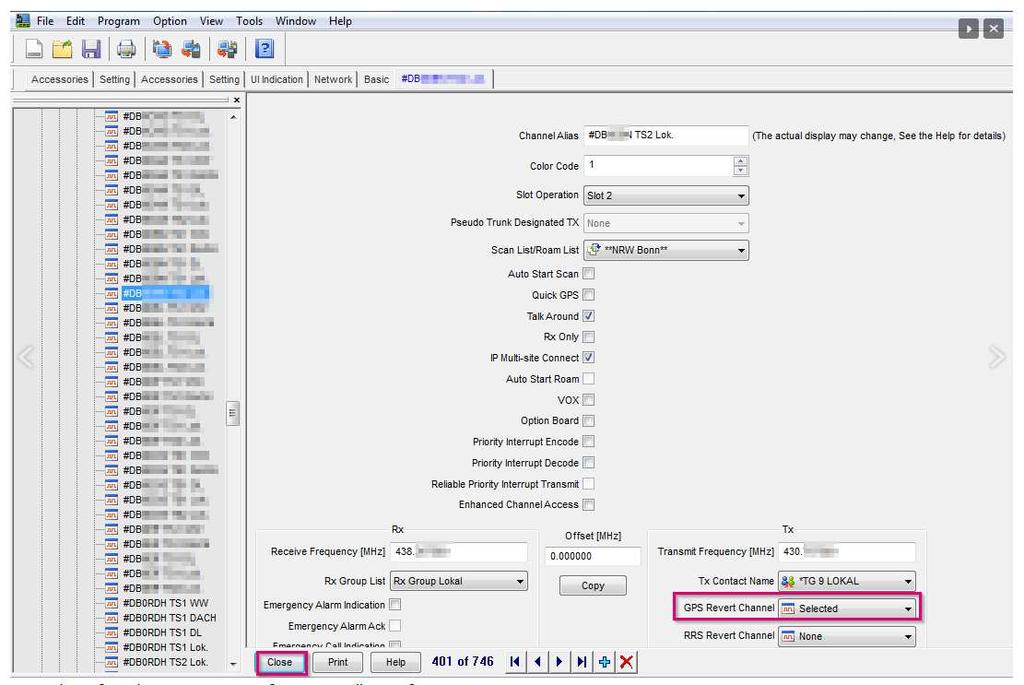Click the tree scrollbar down arrow

click(x=233, y=663)
